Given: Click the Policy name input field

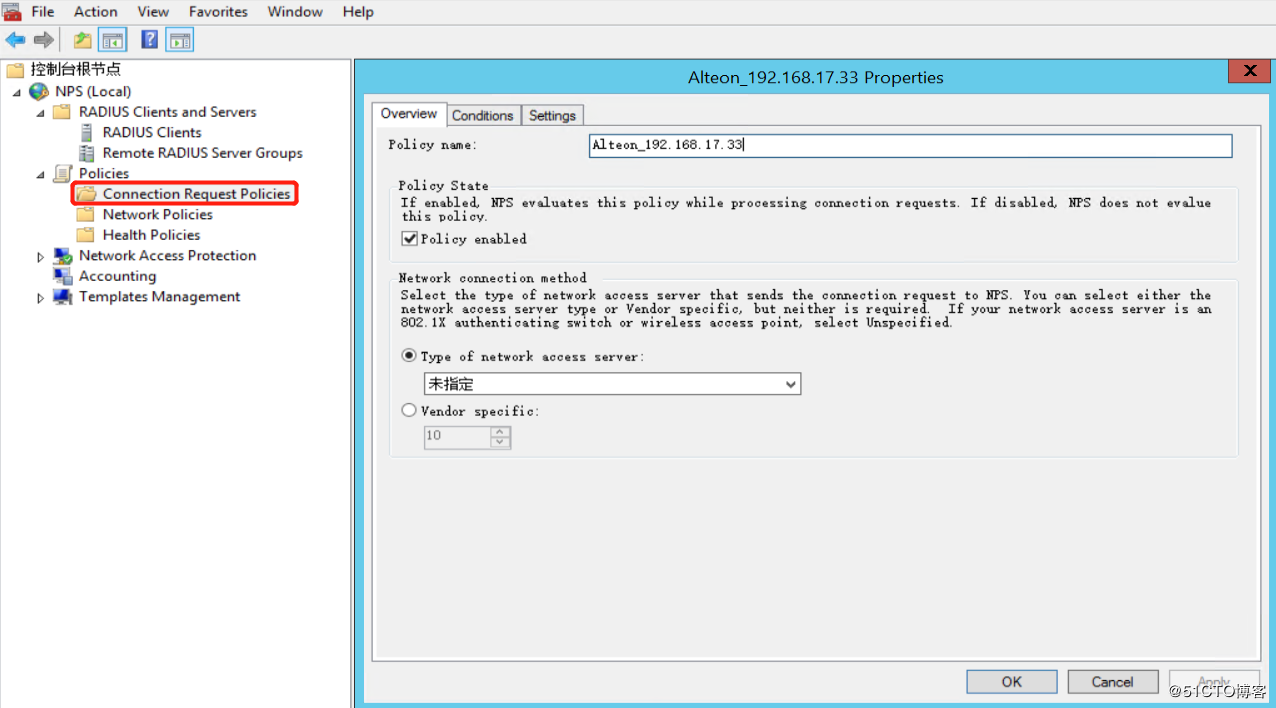Looking at the screenshot, I should [x=911, y=145].
